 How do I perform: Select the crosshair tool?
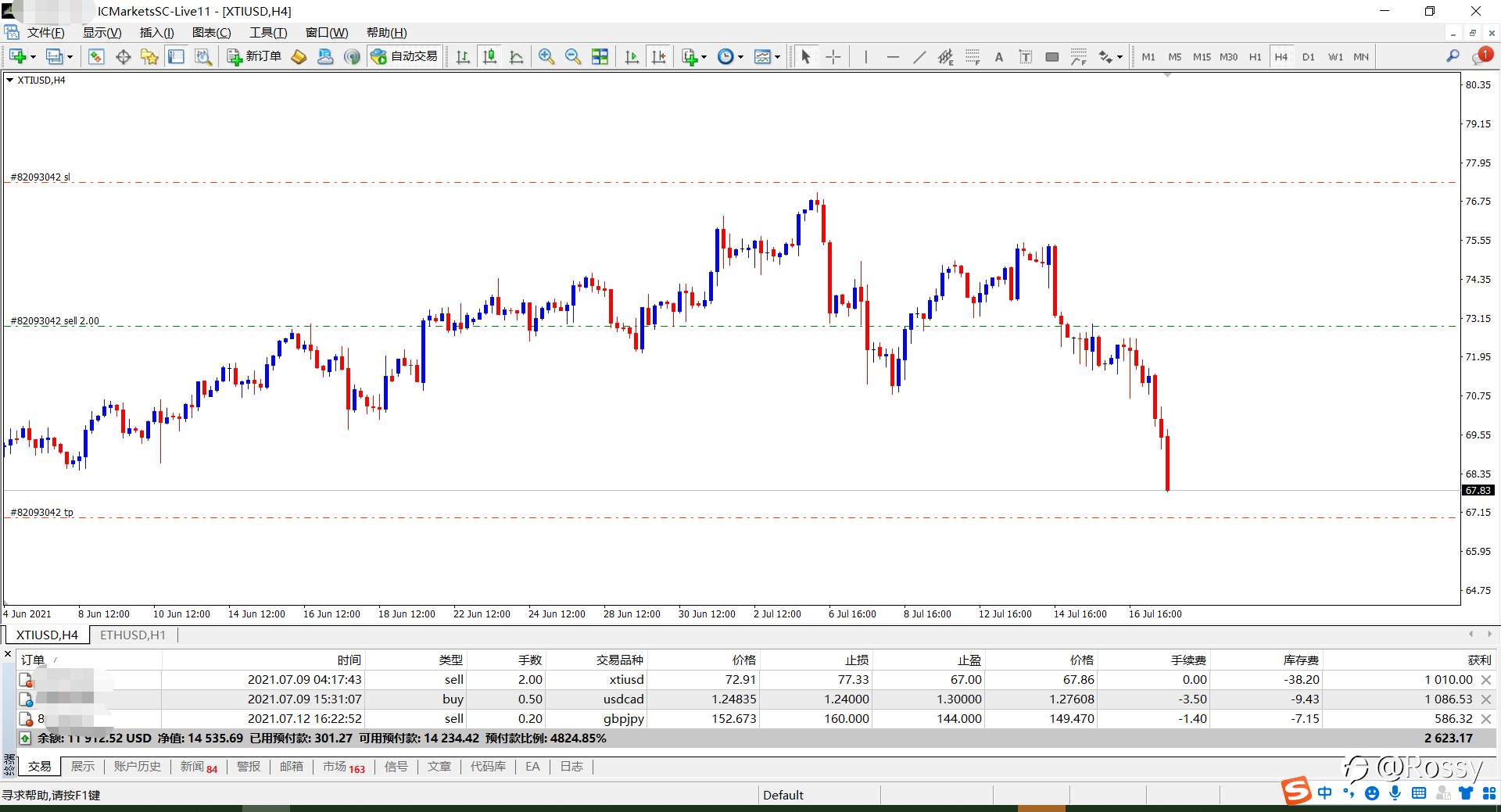[833, 56]
